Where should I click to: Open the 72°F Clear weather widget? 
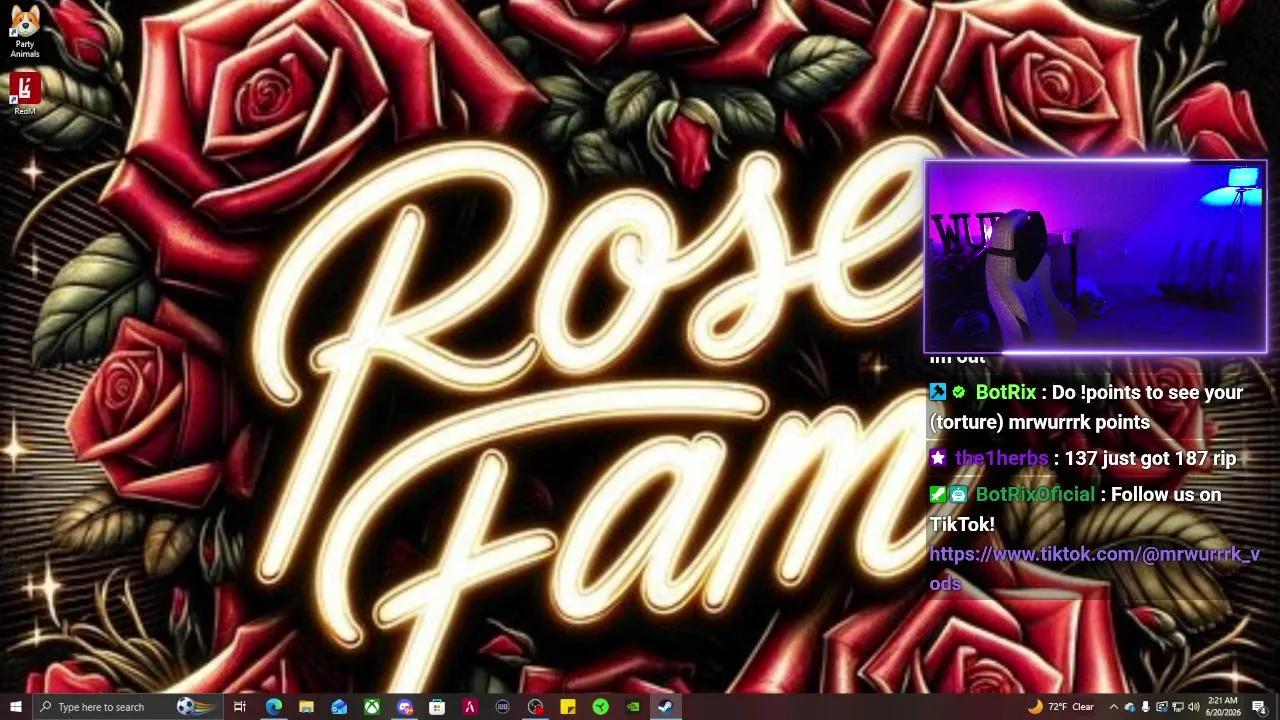[1061, 707]
